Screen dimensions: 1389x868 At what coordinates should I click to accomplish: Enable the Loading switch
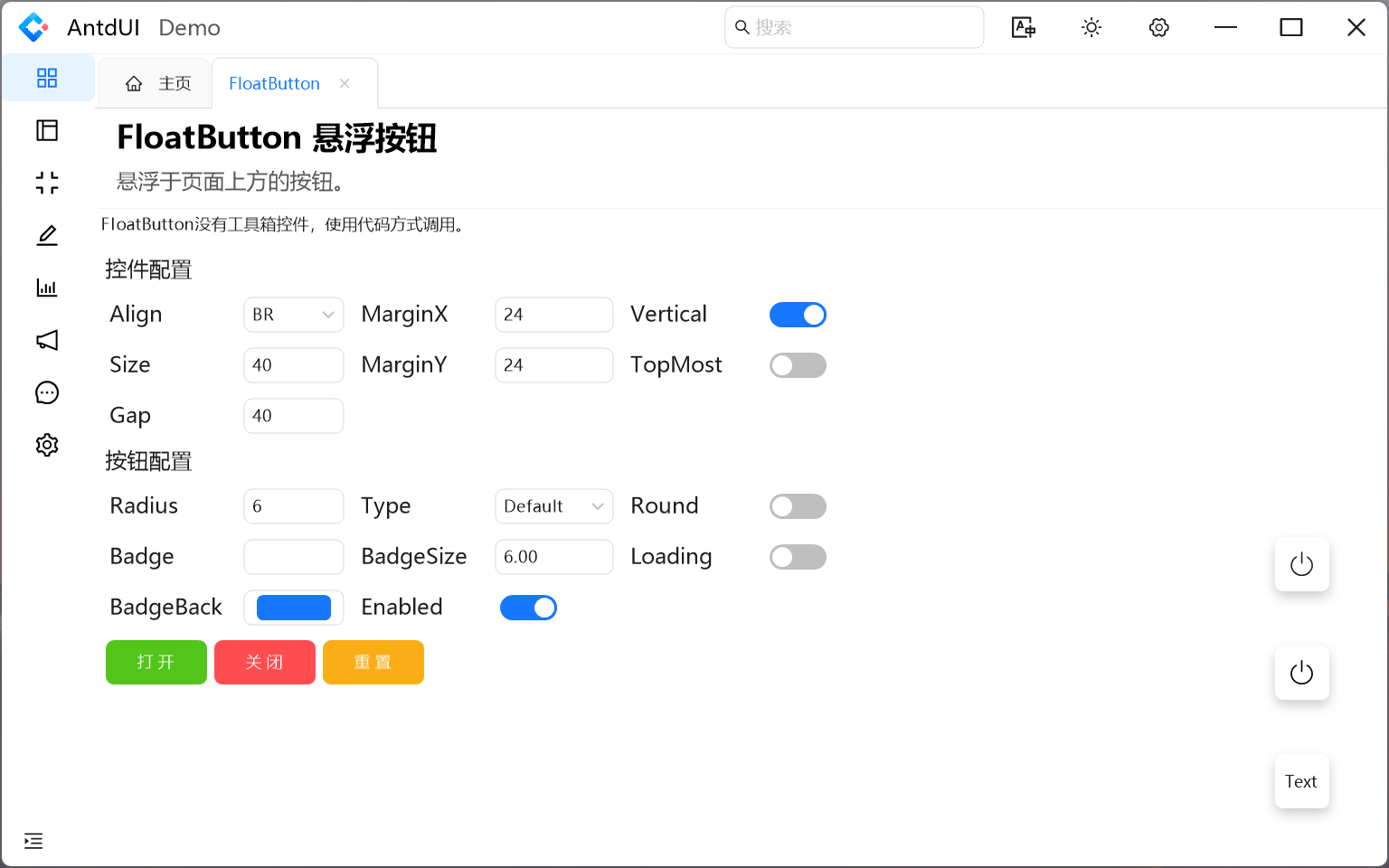pyautogui.click(x=798, y=557)
